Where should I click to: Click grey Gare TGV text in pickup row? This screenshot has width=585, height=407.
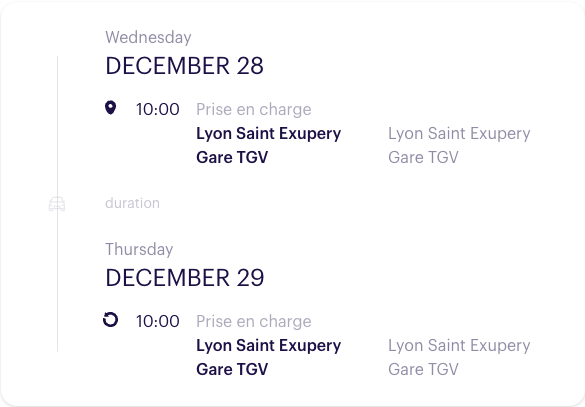point(423,157)
